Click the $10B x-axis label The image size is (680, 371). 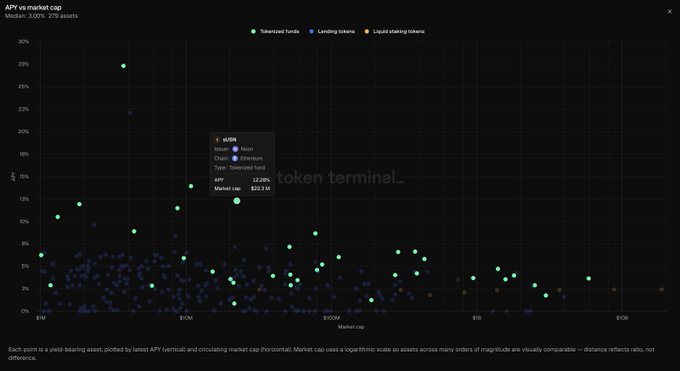(x=622, y=318)
